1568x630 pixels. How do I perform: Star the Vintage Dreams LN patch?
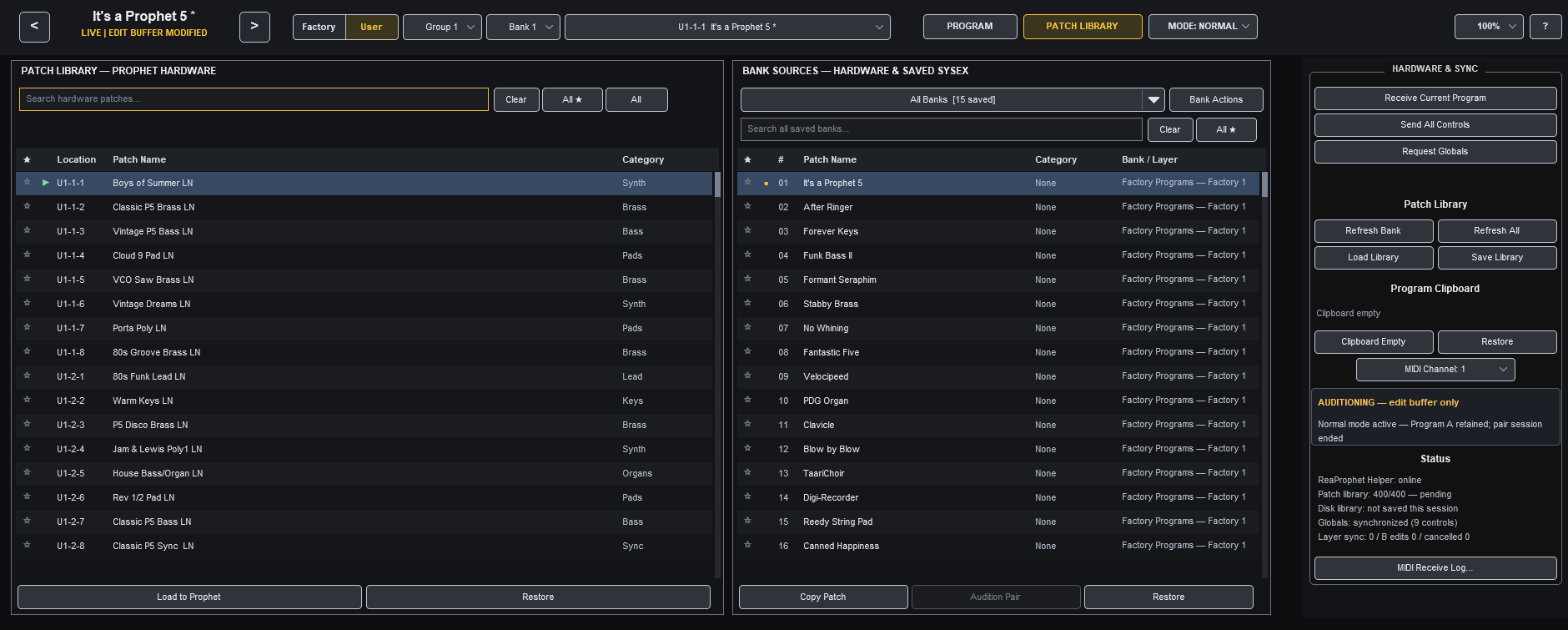27,304
